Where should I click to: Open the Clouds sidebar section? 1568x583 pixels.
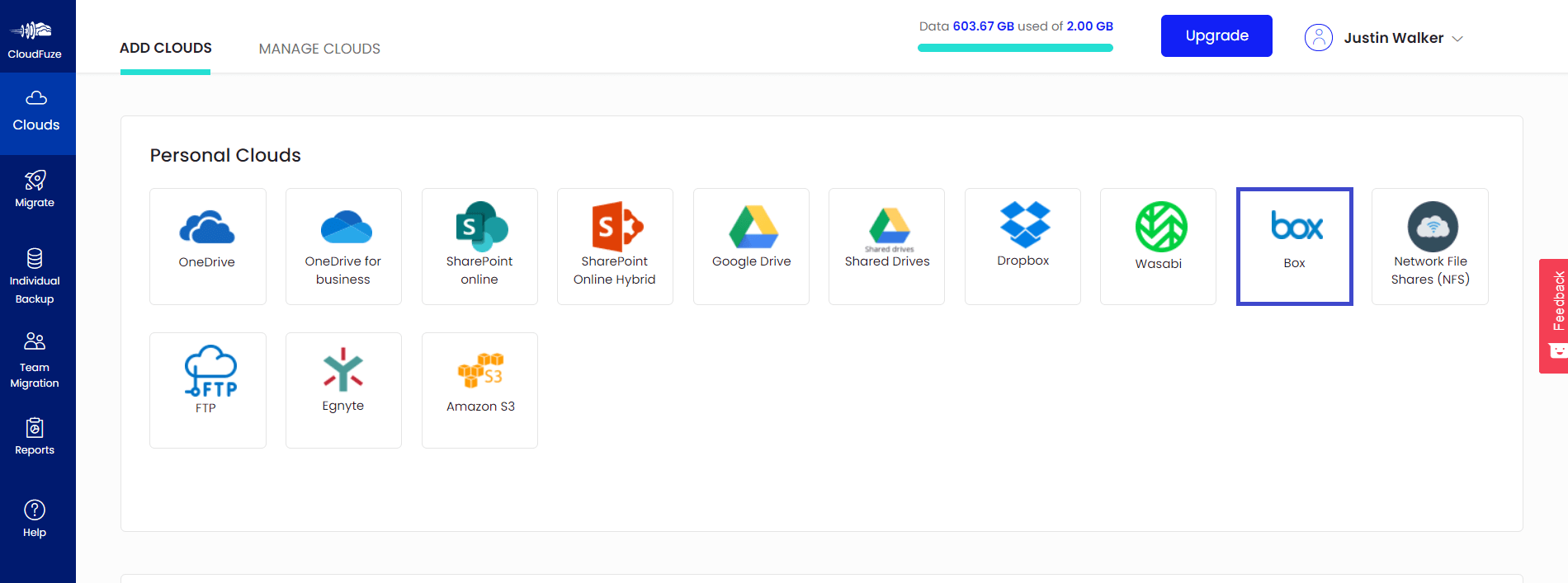pos(36,113)
